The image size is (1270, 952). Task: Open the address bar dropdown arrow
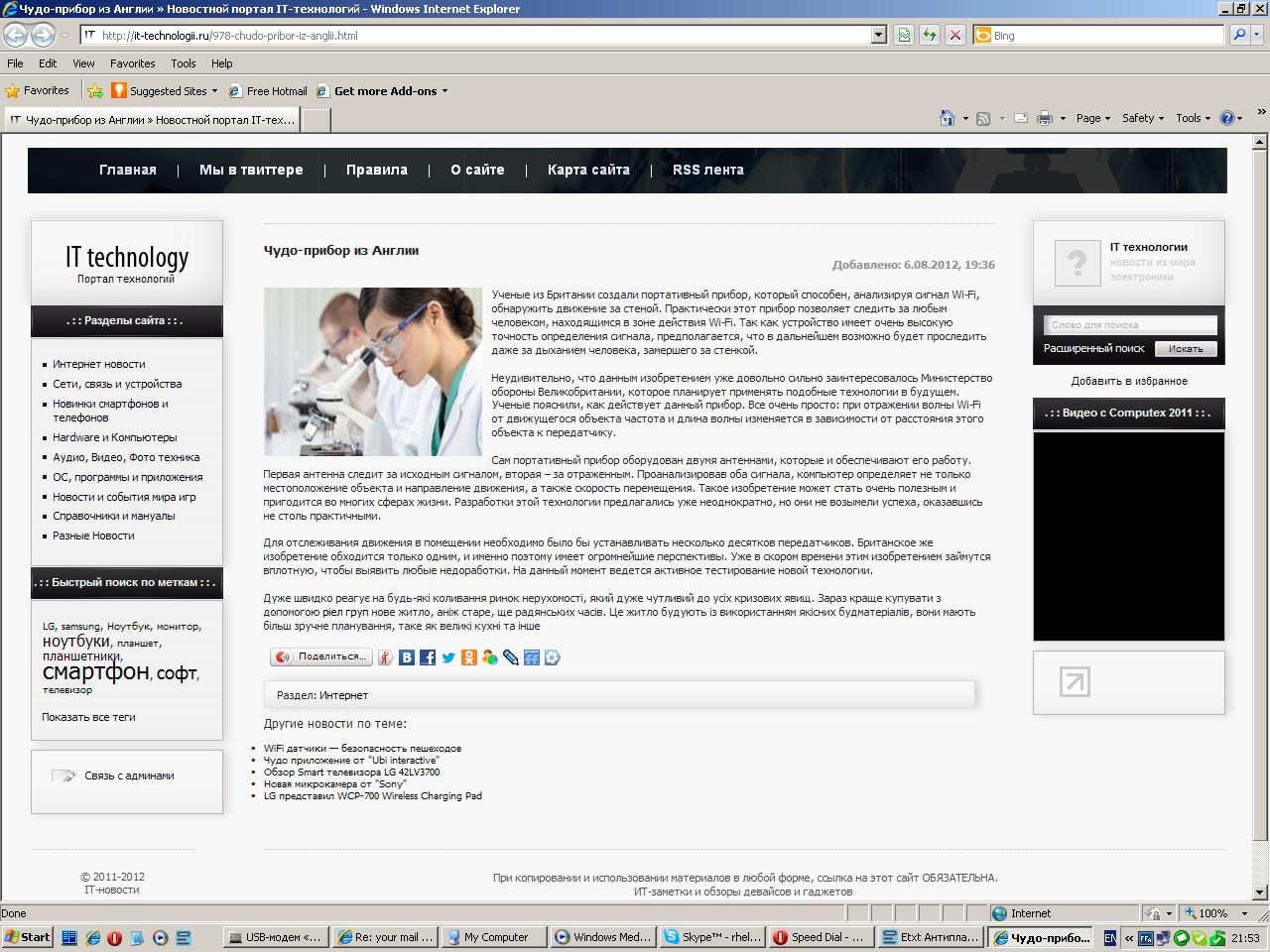point(878,35)
